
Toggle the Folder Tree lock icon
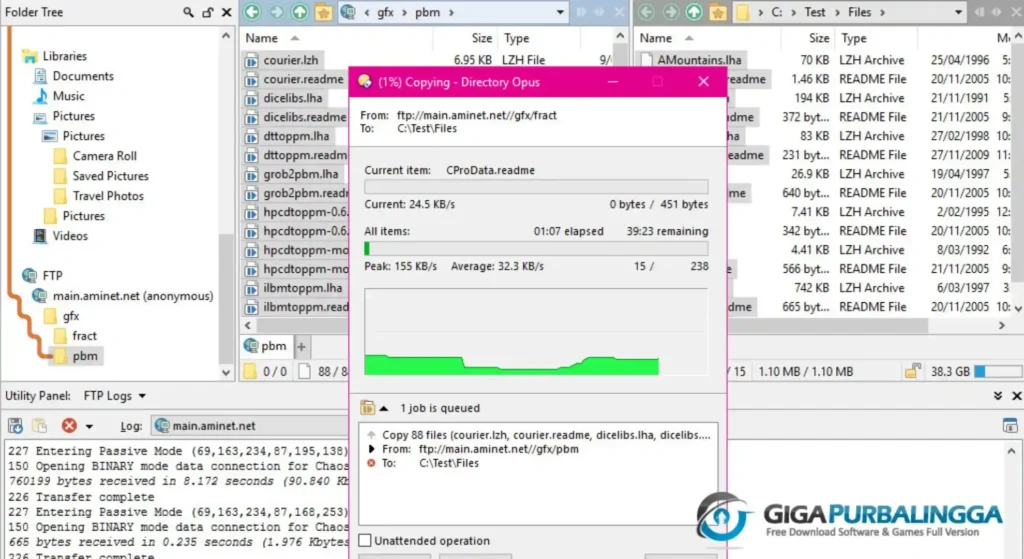208,12
